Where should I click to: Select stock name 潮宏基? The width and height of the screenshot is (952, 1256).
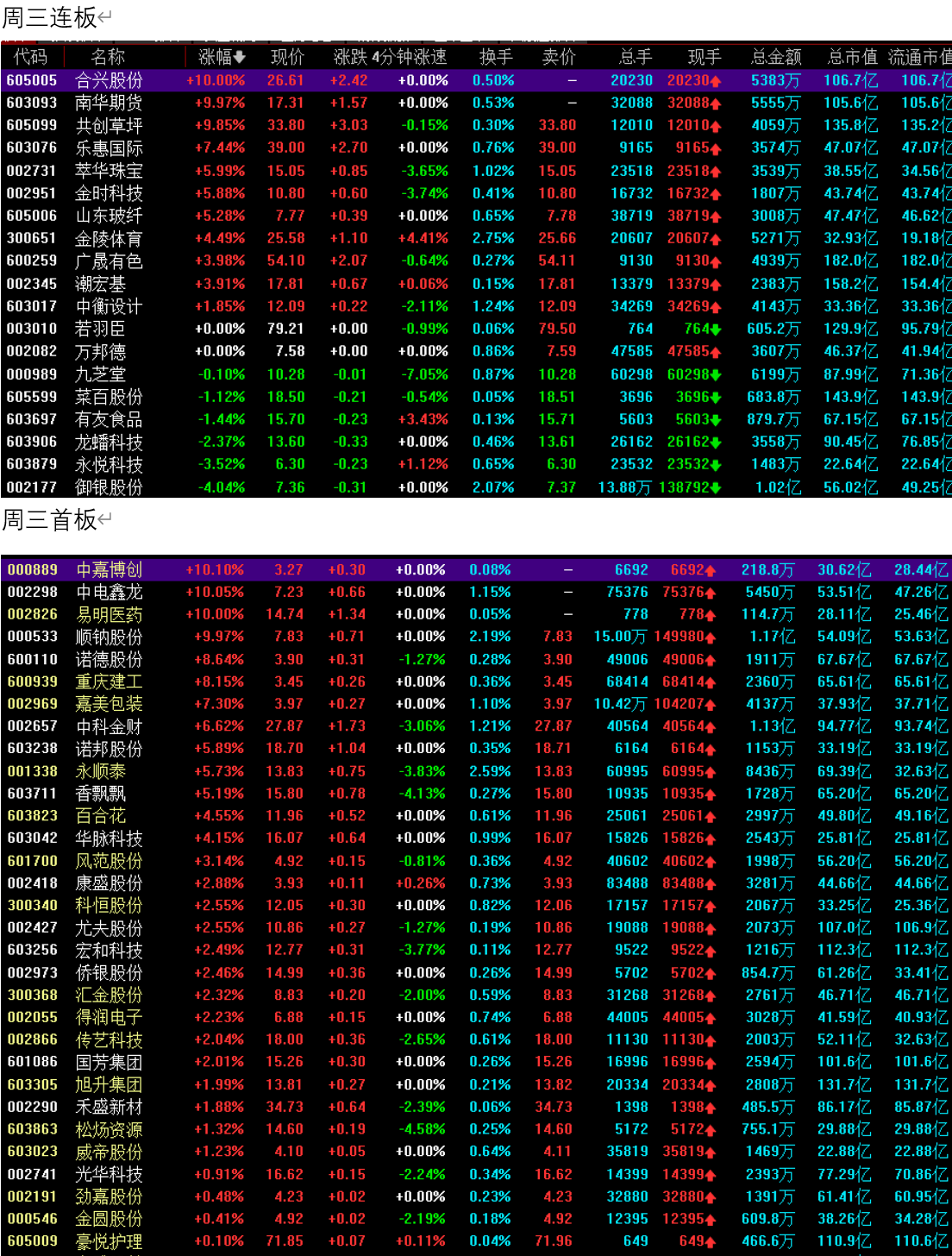coord(100,284)
